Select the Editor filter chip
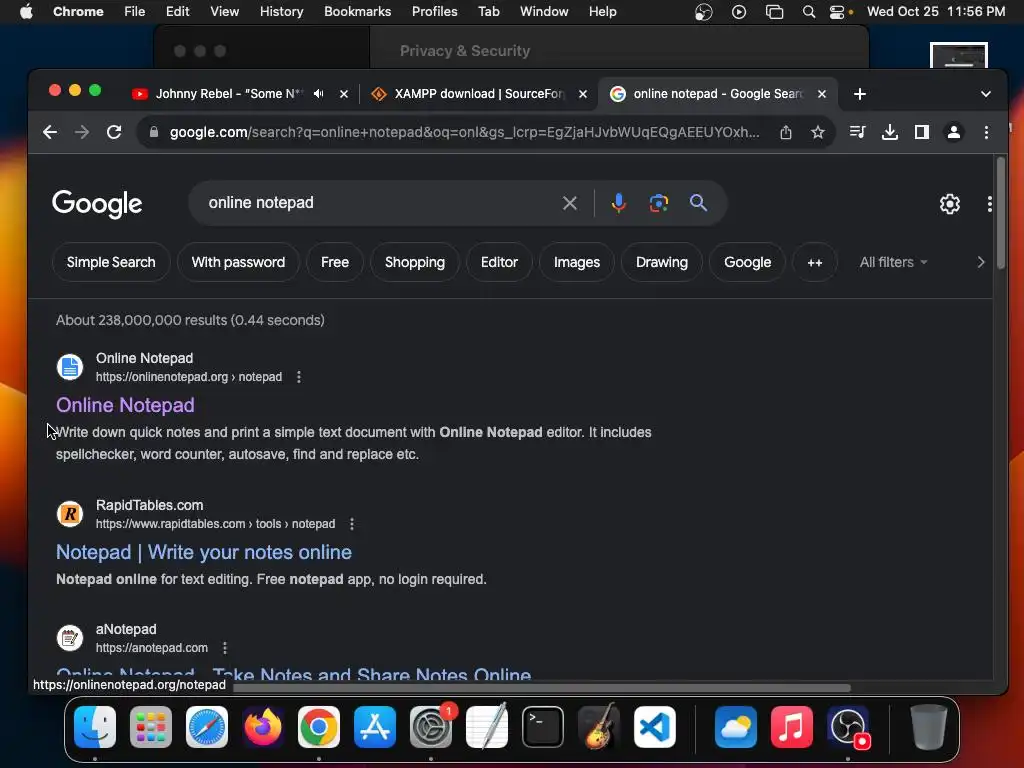The image size is (1024, 768). point(499,263)
